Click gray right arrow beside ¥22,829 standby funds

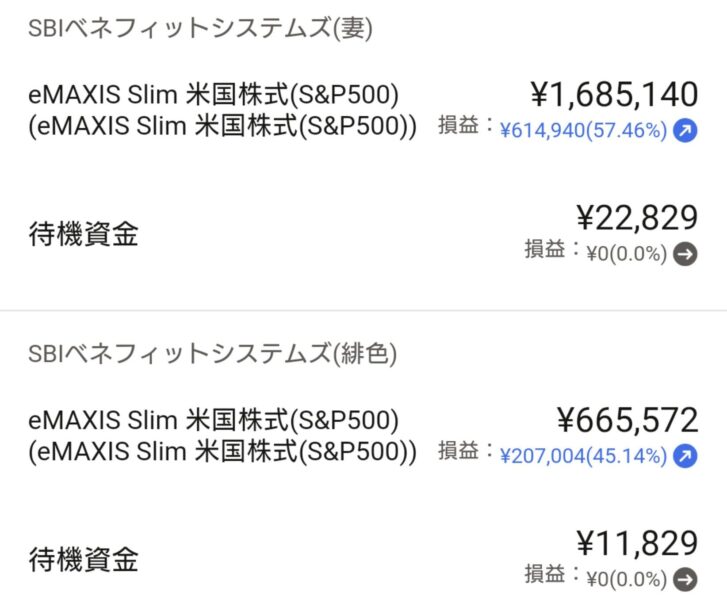pos(685,254)
